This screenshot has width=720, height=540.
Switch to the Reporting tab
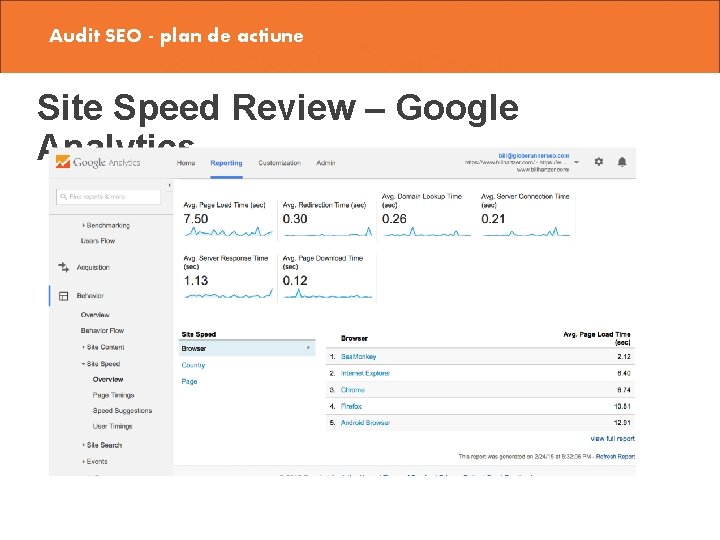point(226,163)
